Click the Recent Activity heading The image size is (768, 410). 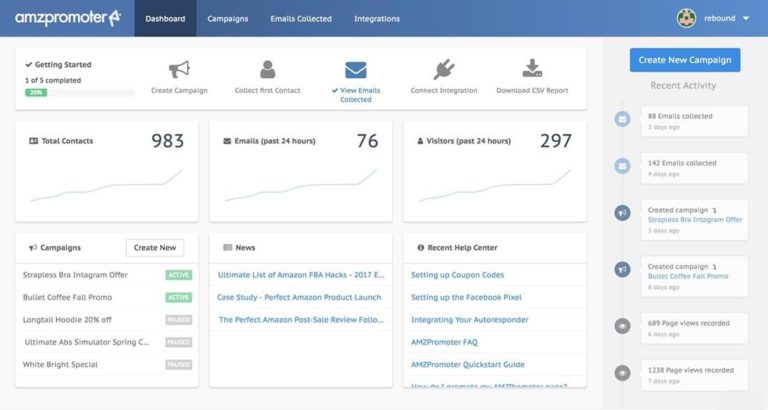(683, 86)
